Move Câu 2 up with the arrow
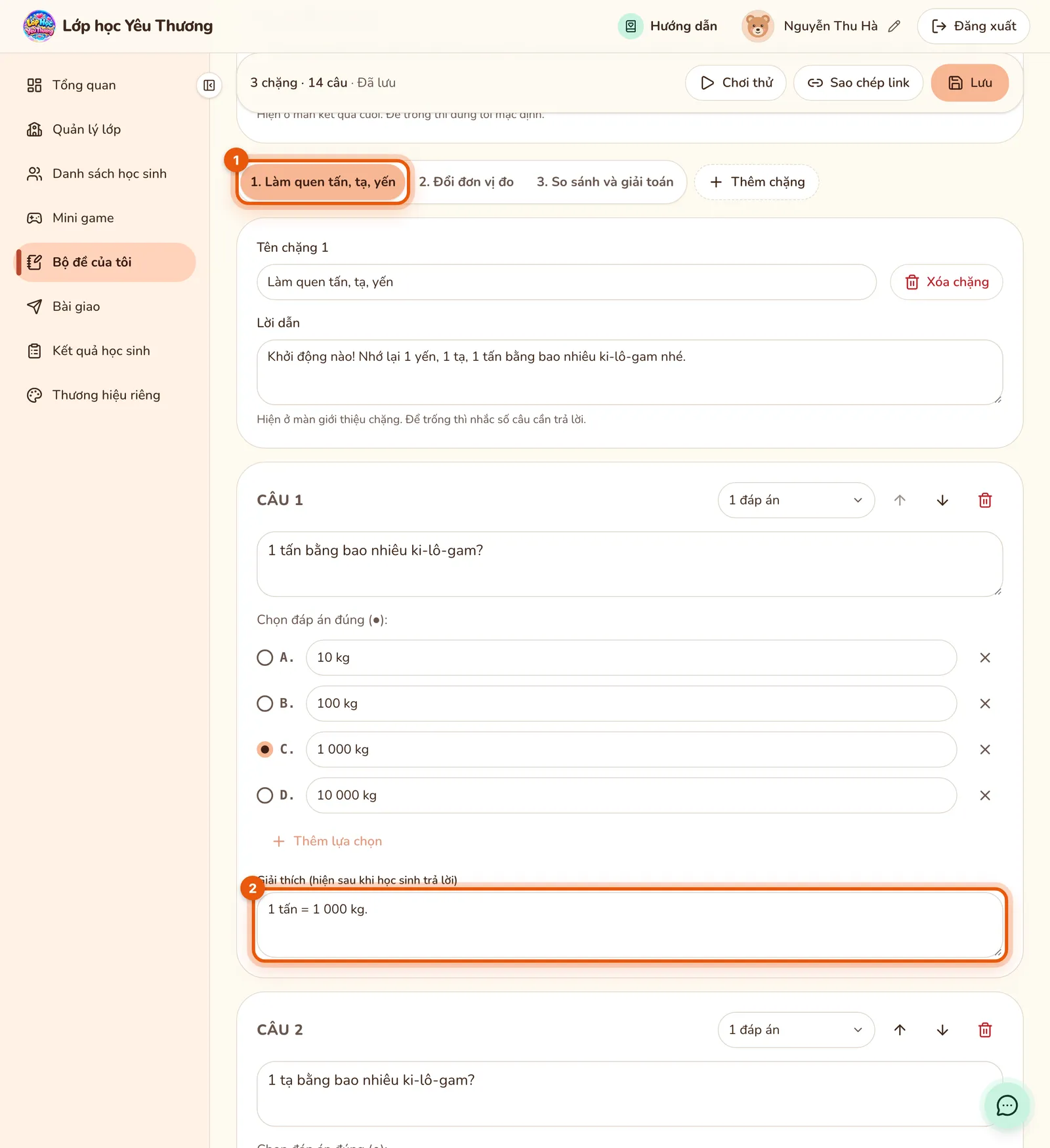1050x1148 pixels. point(900,1030)
